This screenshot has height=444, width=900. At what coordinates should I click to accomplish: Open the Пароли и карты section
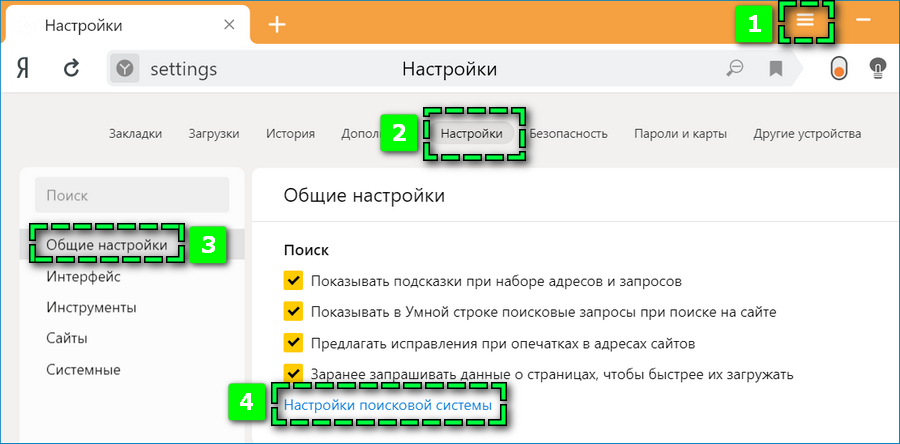click(x=681, y=134)
